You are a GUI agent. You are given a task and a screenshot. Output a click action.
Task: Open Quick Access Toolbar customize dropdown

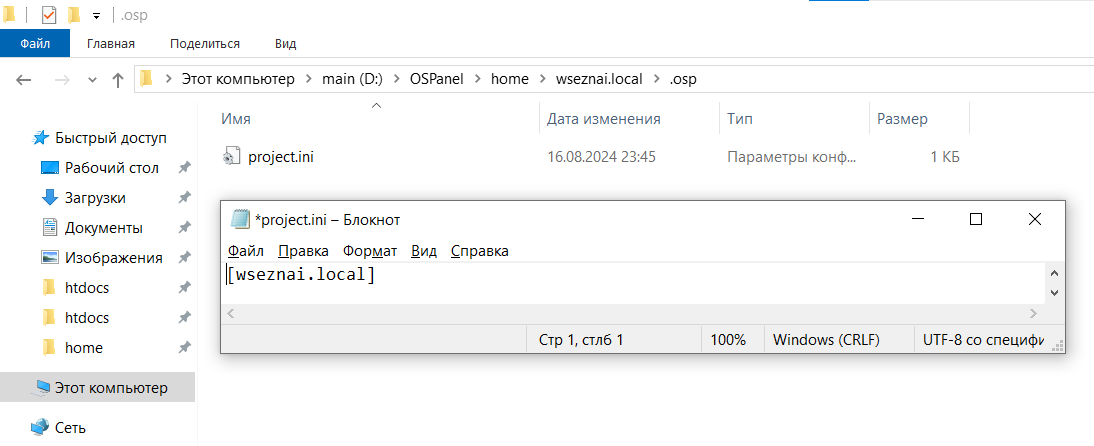click(x=96, y=15)
